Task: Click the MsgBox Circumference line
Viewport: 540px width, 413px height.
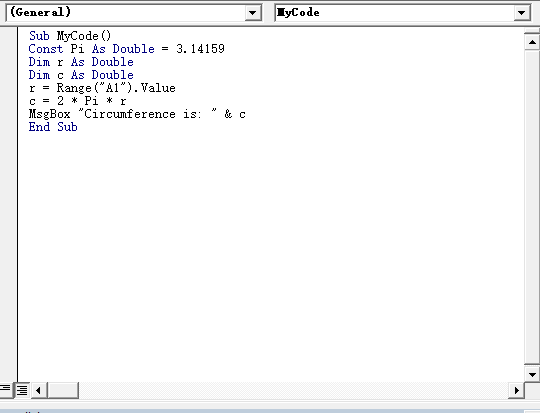Action: tap(137, 114)
